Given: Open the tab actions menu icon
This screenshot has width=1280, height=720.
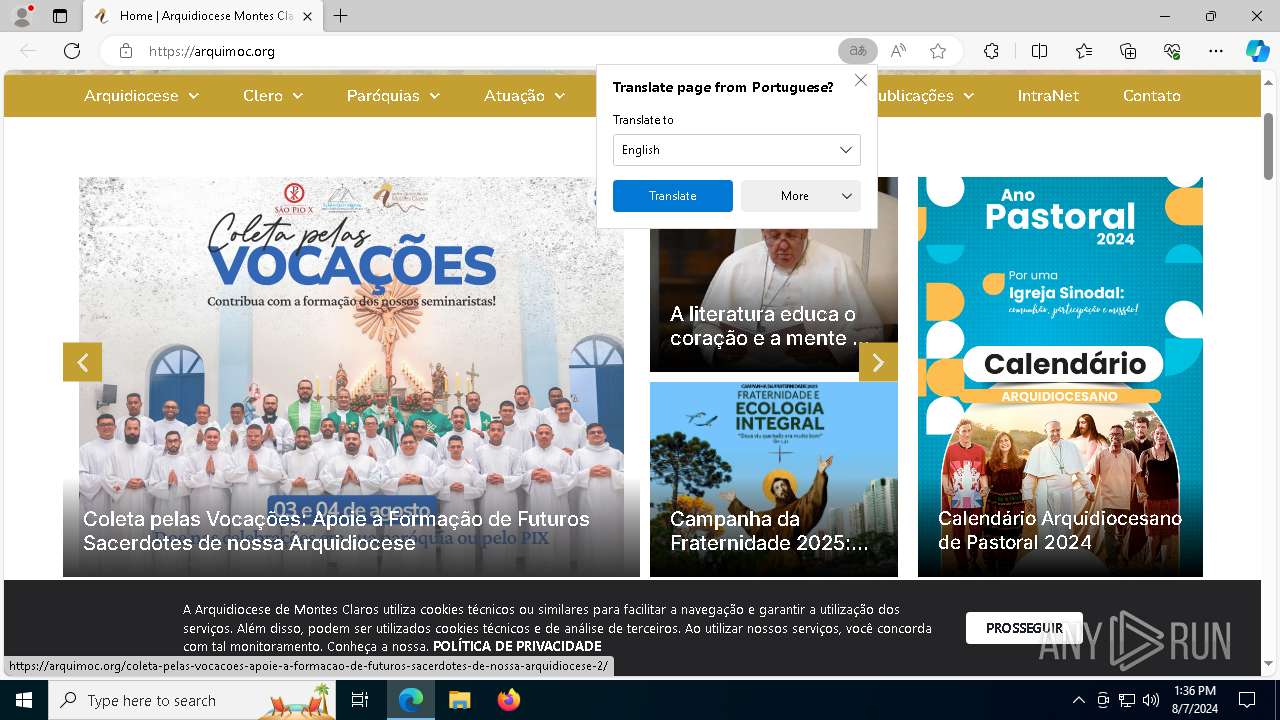Looking at the screenshot, I should coord(60,16).
